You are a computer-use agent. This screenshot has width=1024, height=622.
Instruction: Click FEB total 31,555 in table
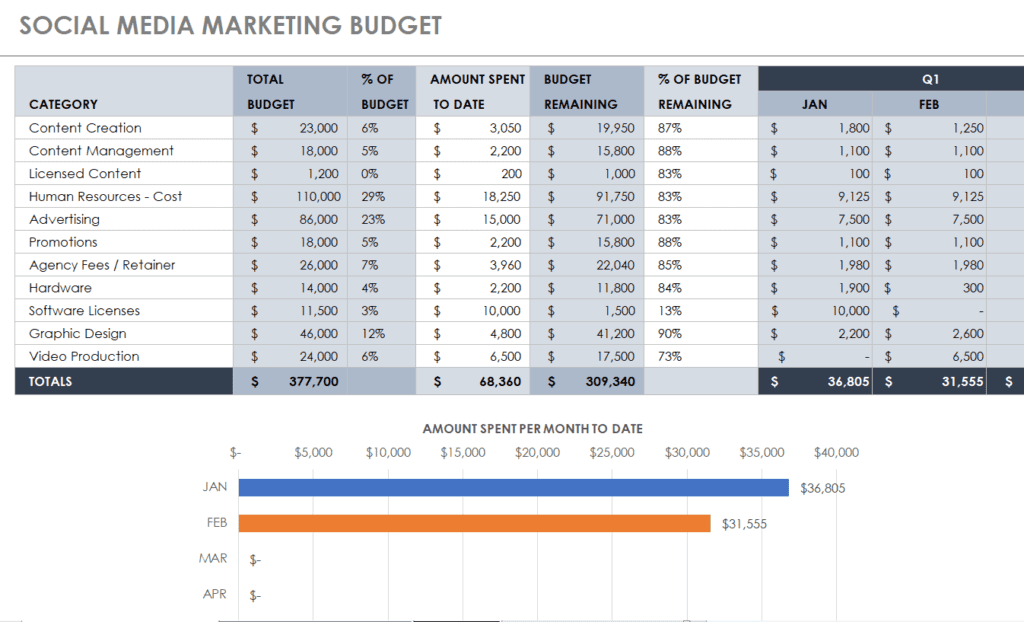[929, 382]
